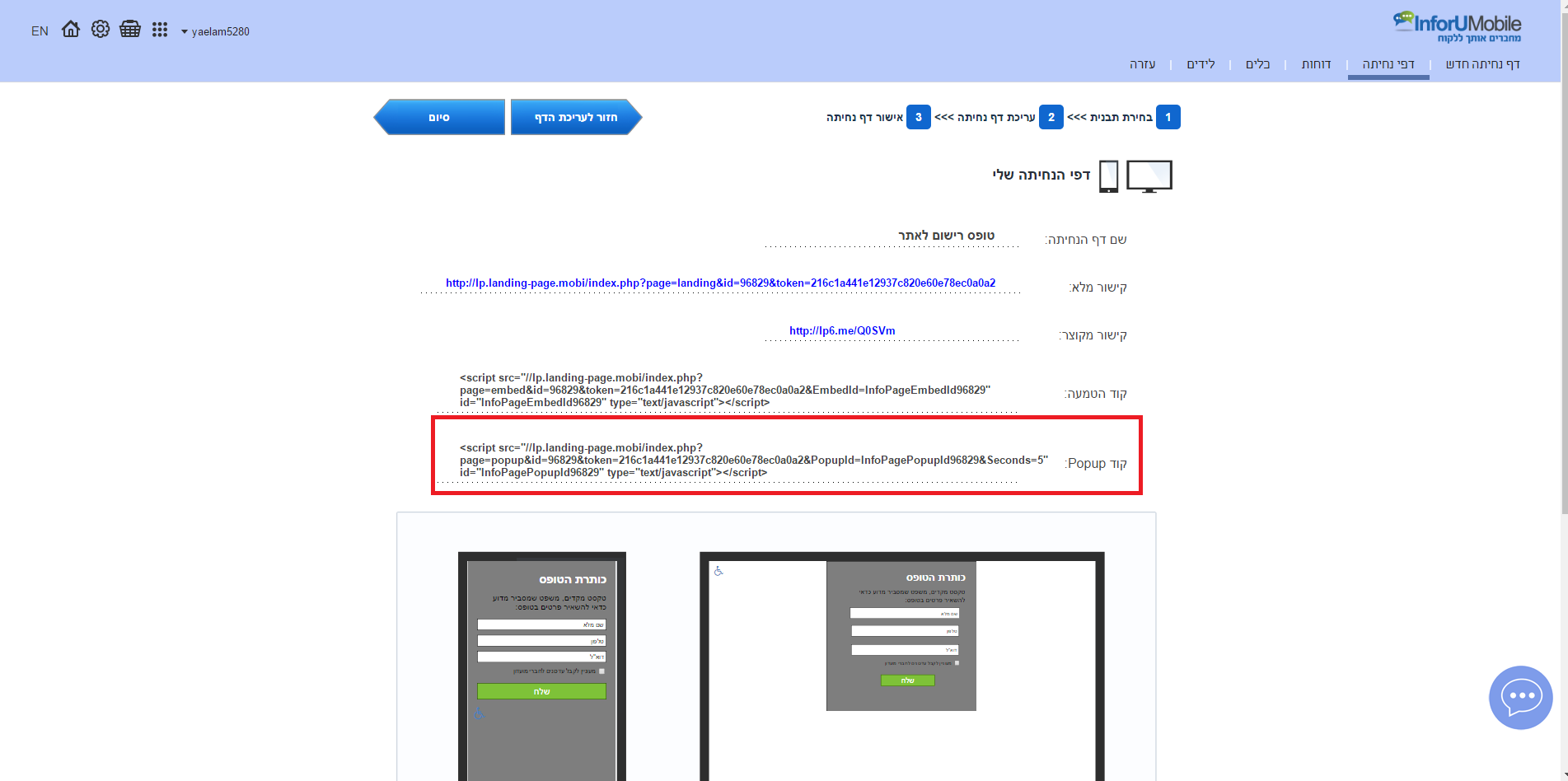The height and width of the screenshot is (781, 1568).
Task: Click the קוד Popup label
Action: pos(1096,464)
